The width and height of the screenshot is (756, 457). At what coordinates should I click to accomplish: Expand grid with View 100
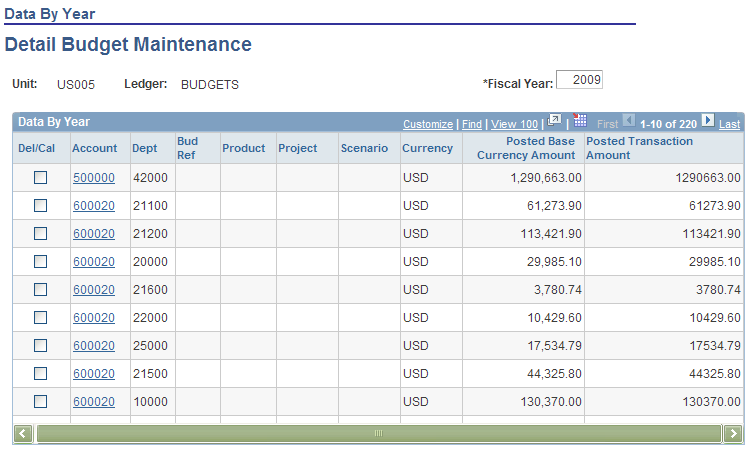click(x=514, y=124)
